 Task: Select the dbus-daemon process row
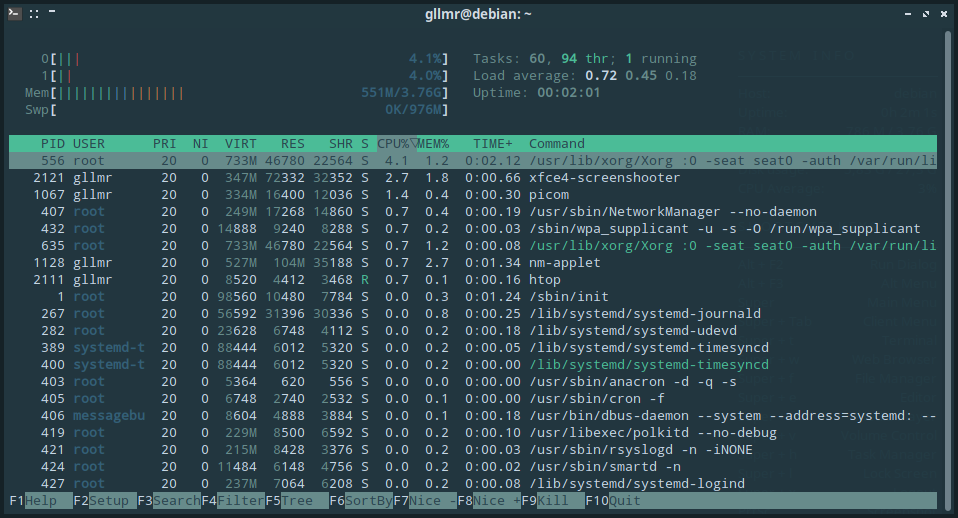[473, 416]
